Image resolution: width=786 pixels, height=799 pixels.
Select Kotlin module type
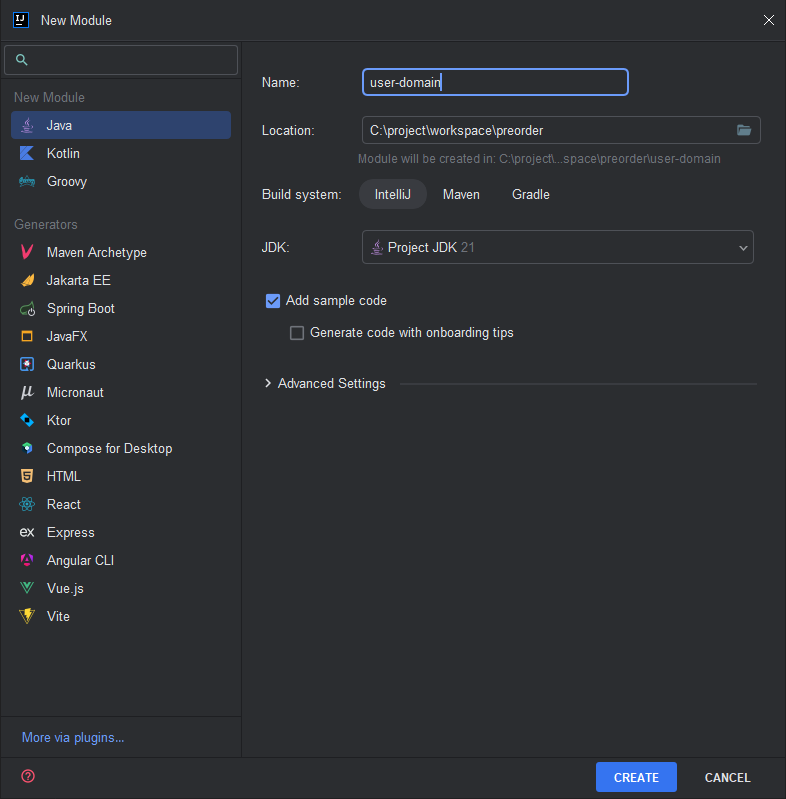pos(121,153)
